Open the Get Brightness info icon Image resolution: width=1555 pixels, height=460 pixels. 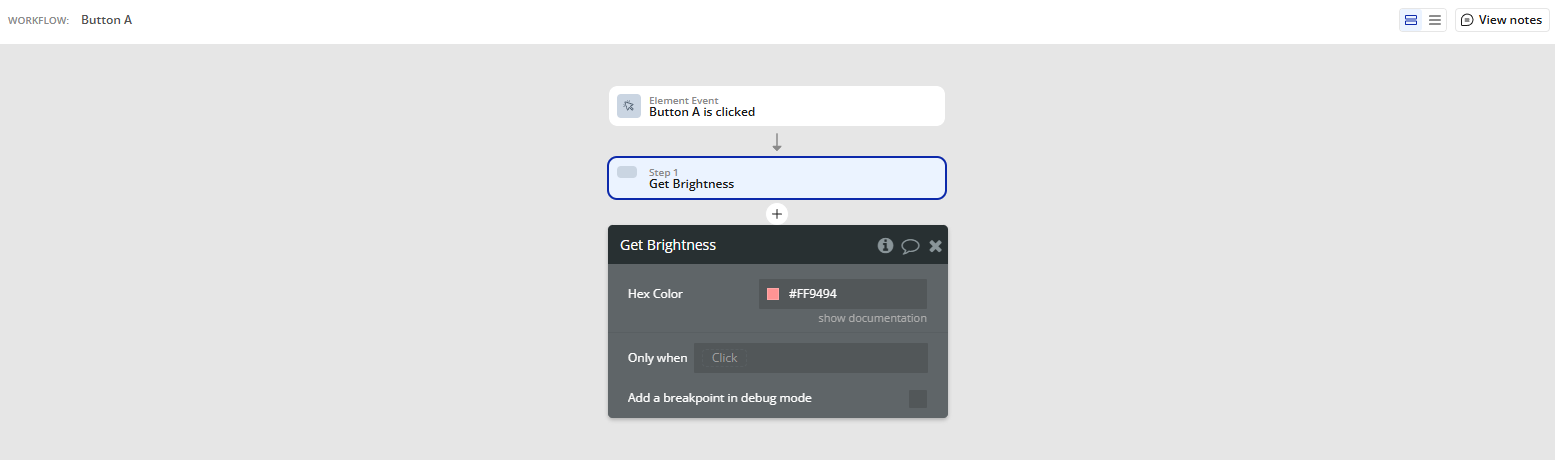885,245
